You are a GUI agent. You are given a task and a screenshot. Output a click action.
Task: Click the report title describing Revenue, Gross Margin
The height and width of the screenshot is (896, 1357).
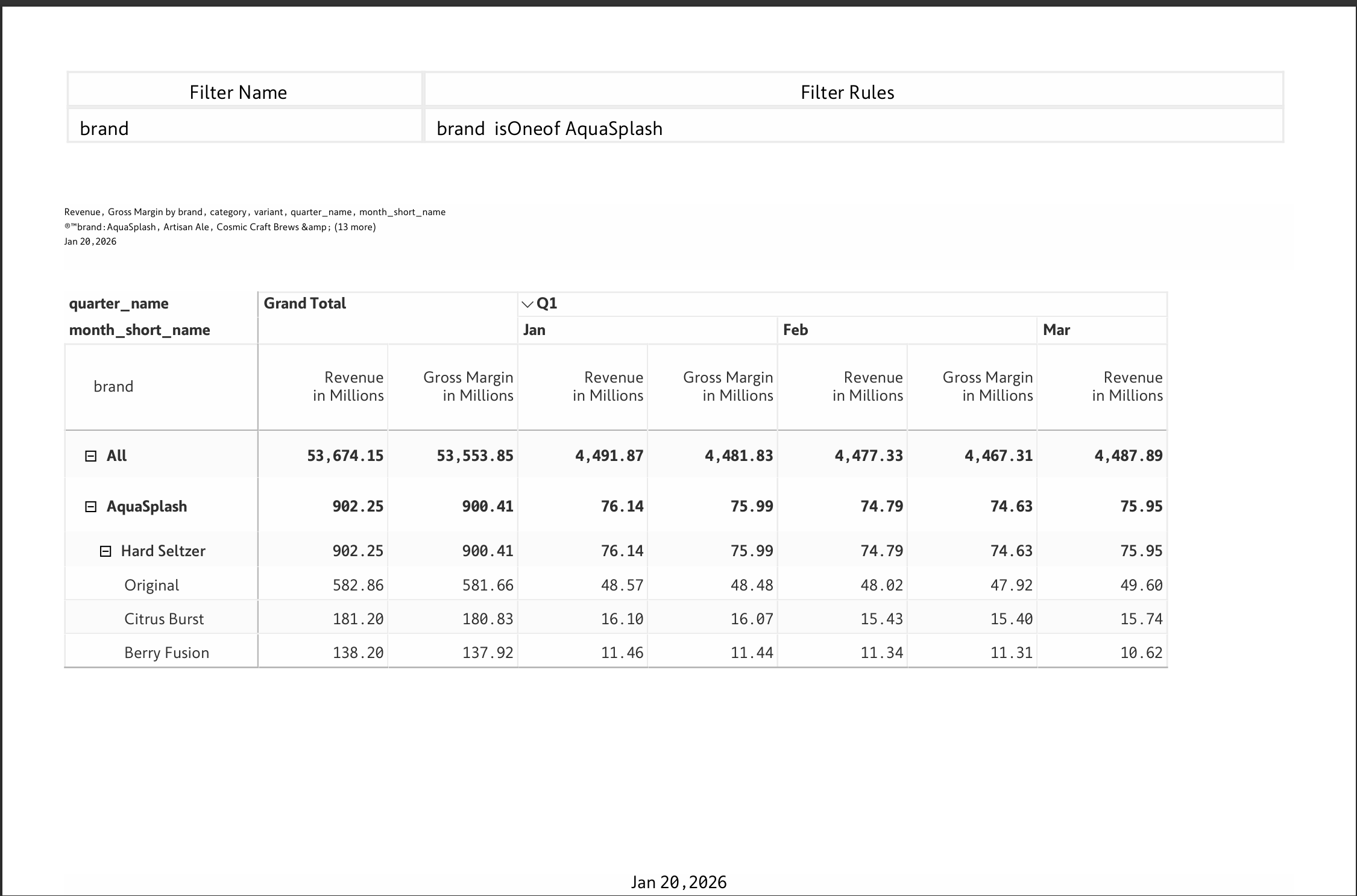pyautogui.click(x=255, y=212)
